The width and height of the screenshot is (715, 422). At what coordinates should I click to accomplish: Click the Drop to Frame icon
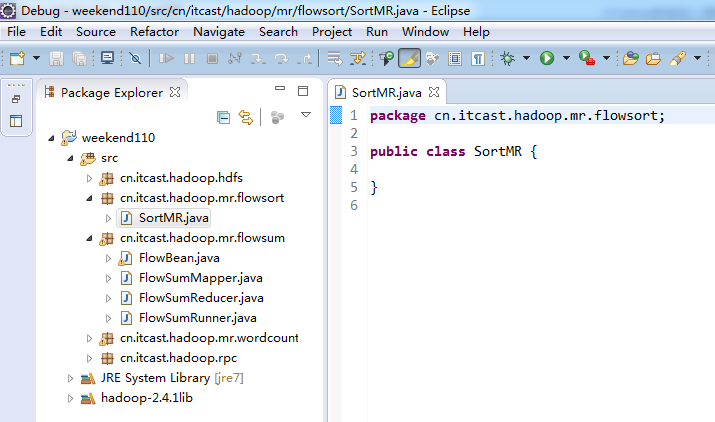335,58
